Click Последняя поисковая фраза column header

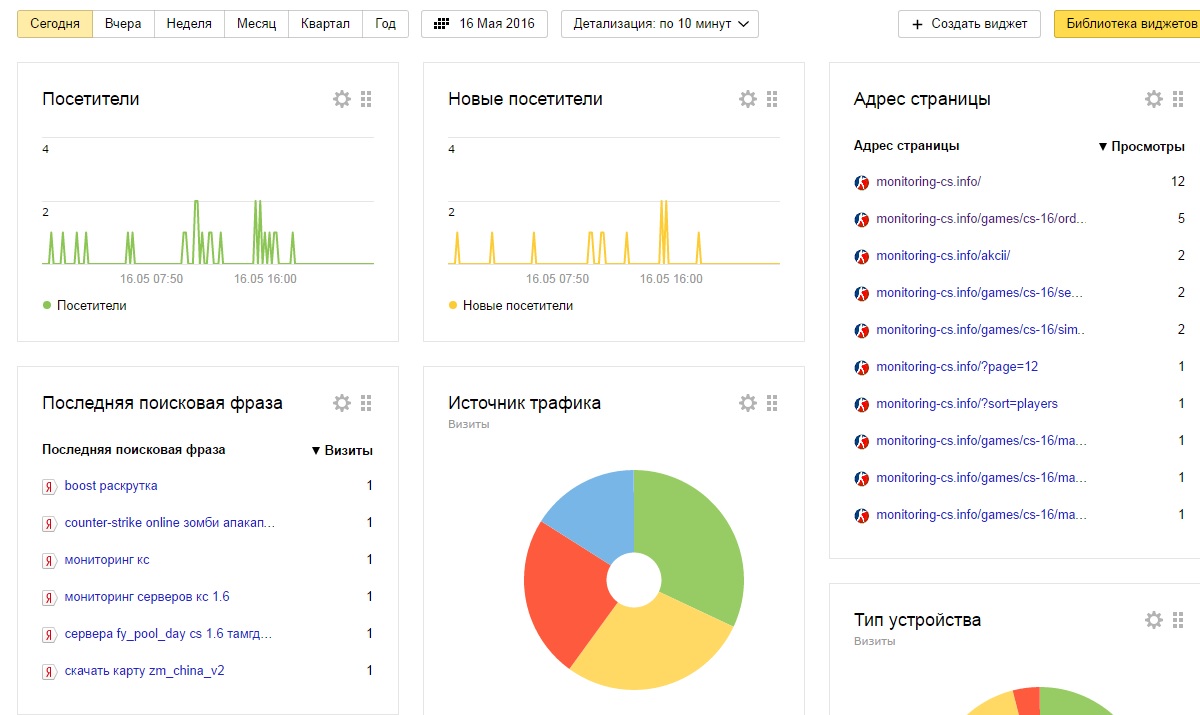coord(134,450)
